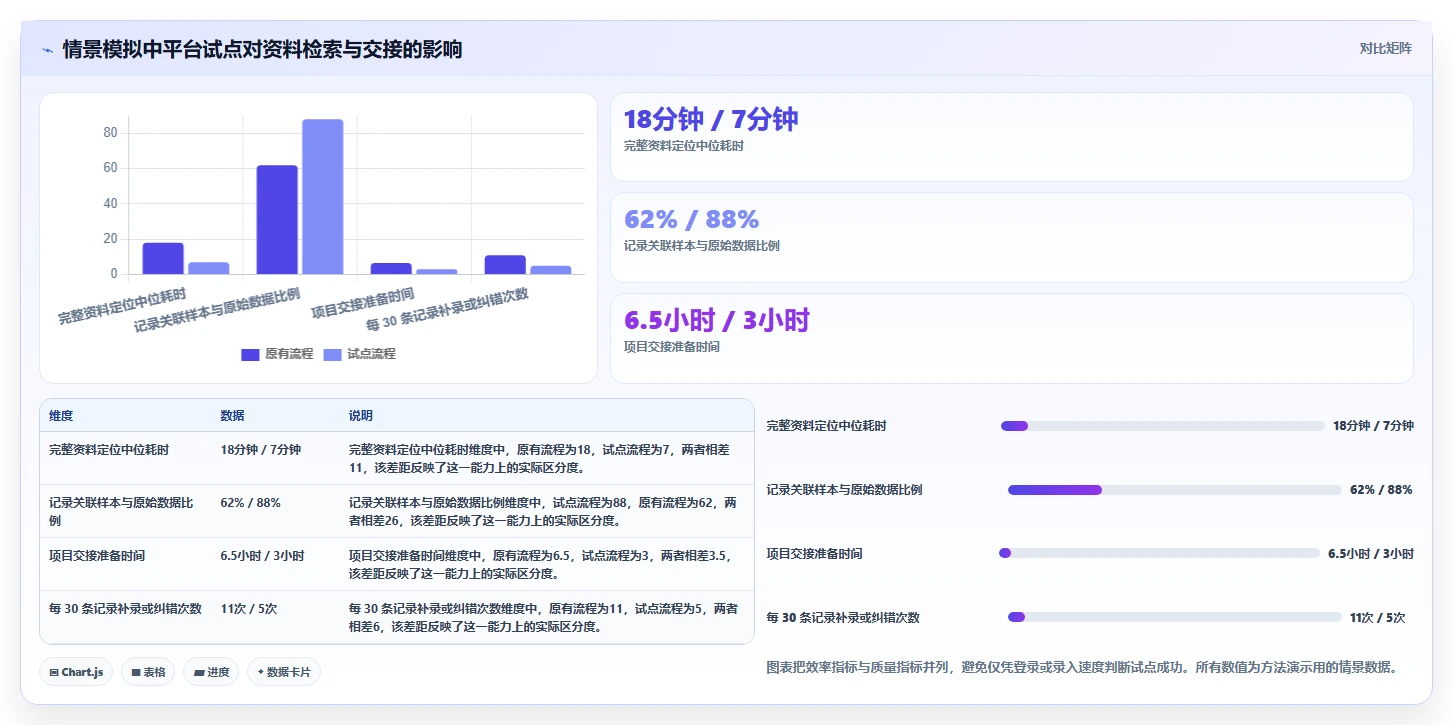Click table cell 62% / 88%
1453x725 pixels.
tap(251, 503)
